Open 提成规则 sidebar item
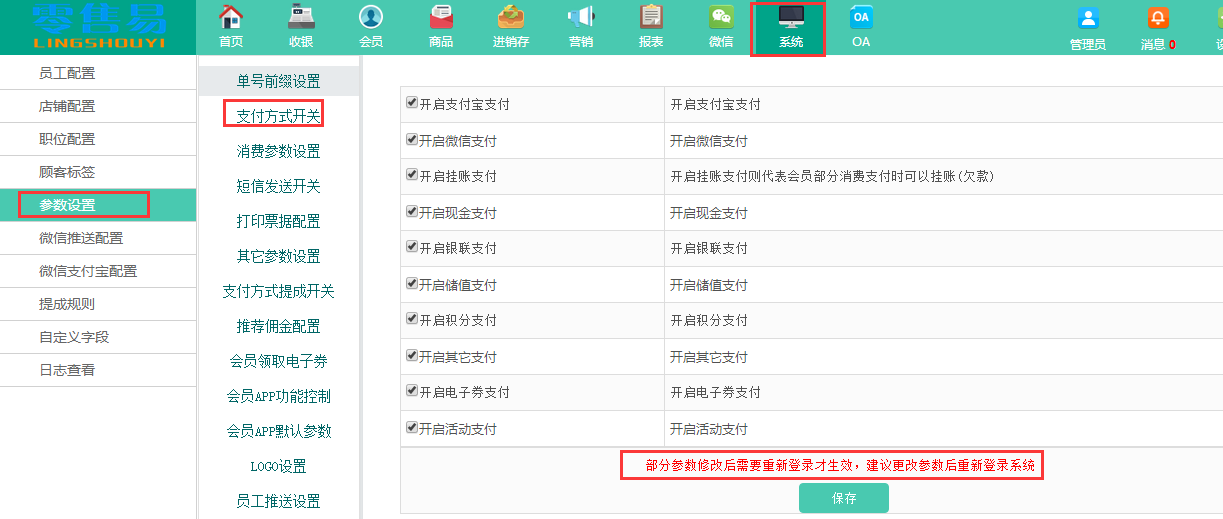The width and height of the screenshot is (1223, 519). pos(98,304)
